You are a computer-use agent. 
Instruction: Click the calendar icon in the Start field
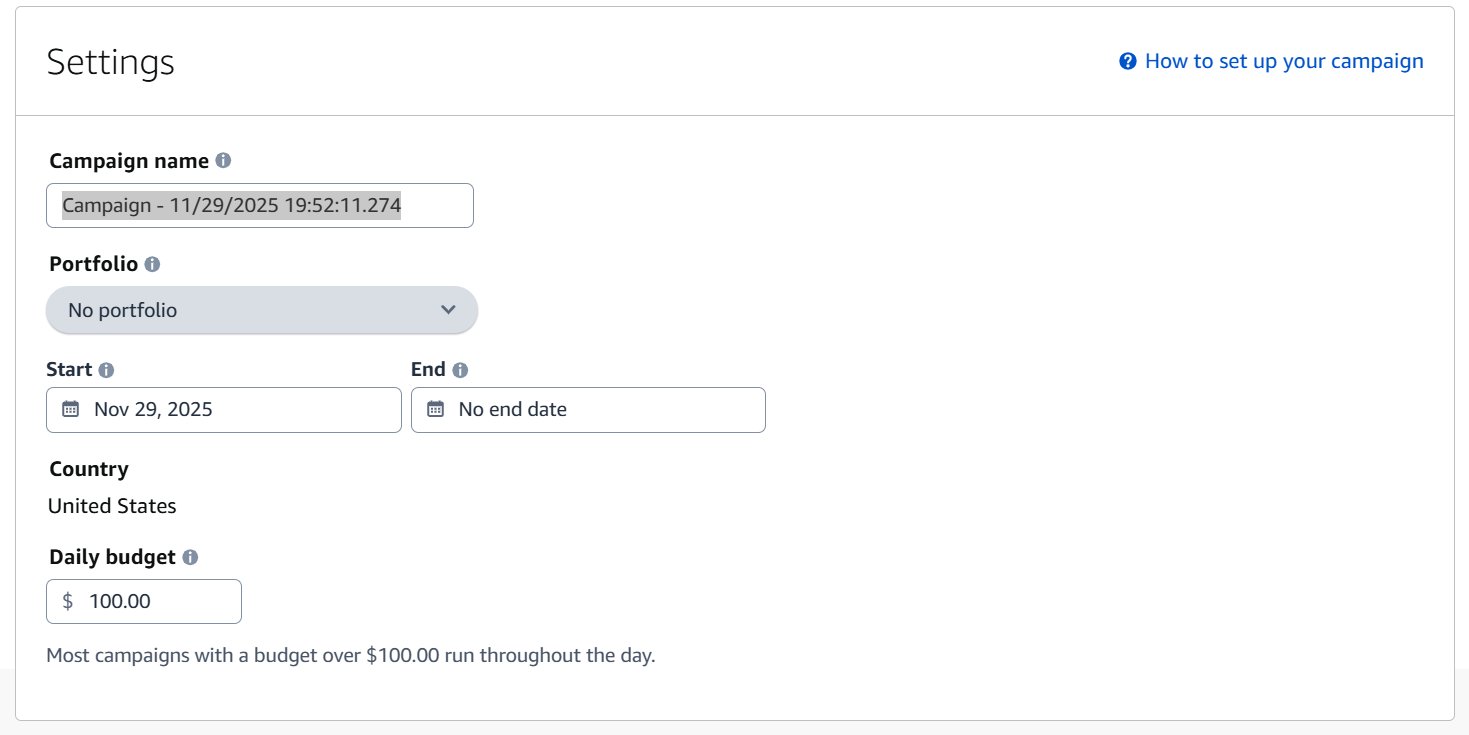point(70,409)
